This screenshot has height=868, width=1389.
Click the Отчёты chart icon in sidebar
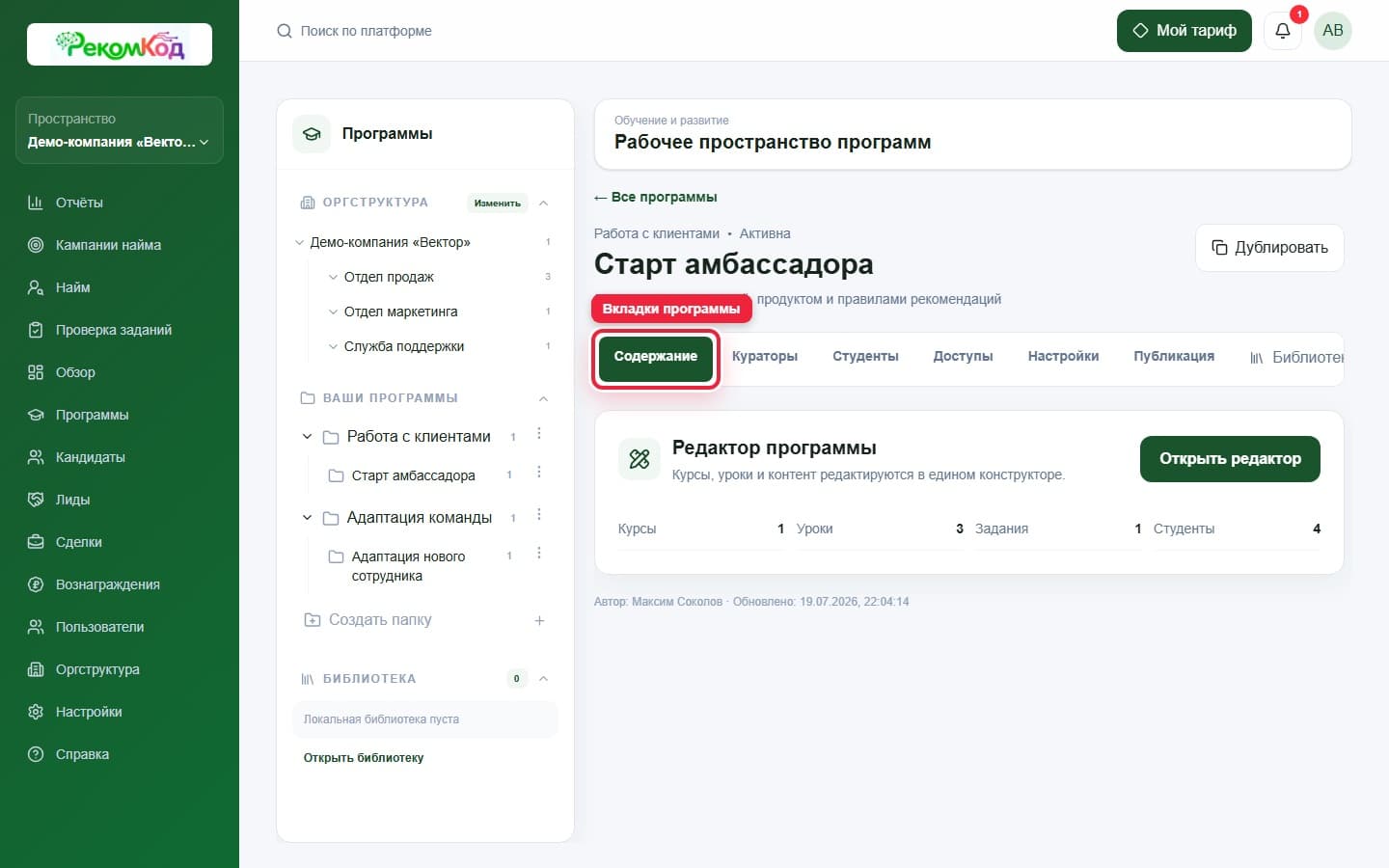pos(36,203)
